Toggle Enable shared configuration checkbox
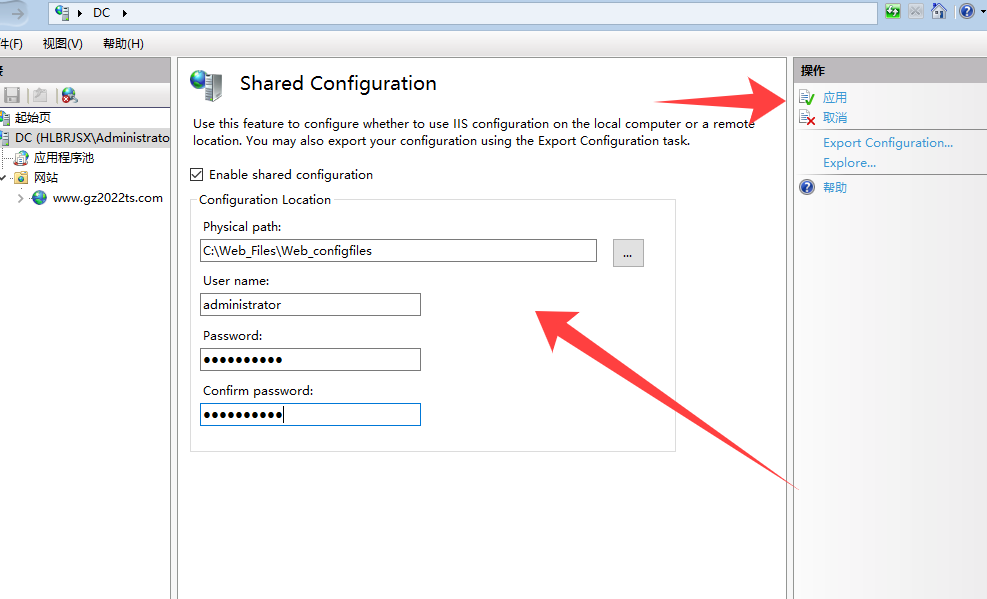Screen dimensions: 987x599 click(x=196, y=175)
